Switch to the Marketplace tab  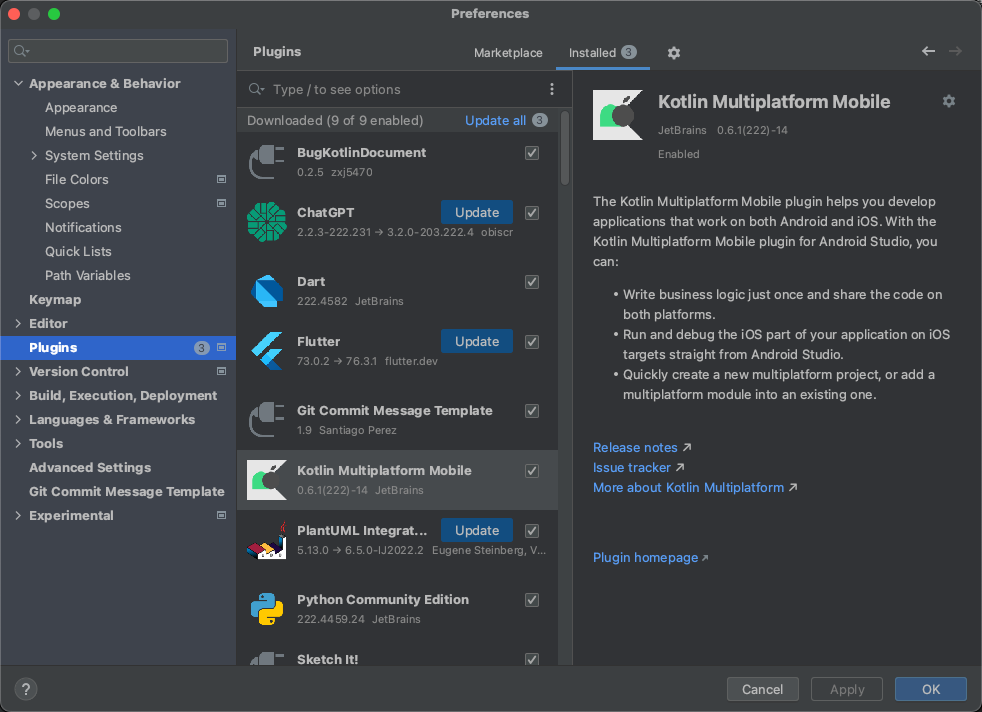point(508,53)
